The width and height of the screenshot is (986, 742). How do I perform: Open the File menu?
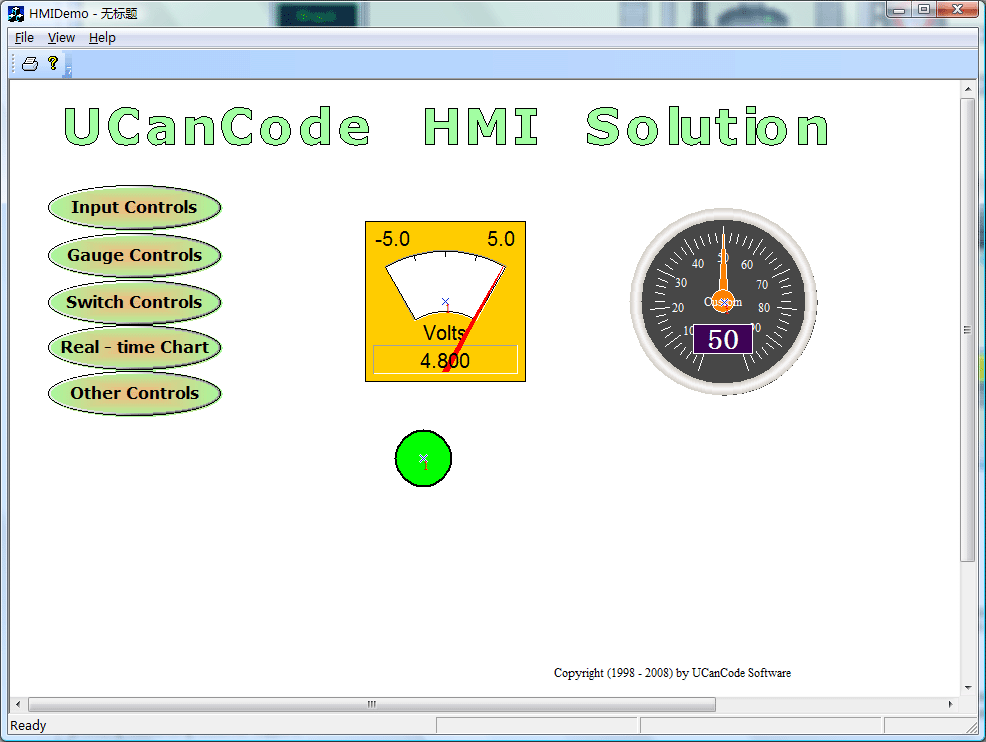click(25, 38)
